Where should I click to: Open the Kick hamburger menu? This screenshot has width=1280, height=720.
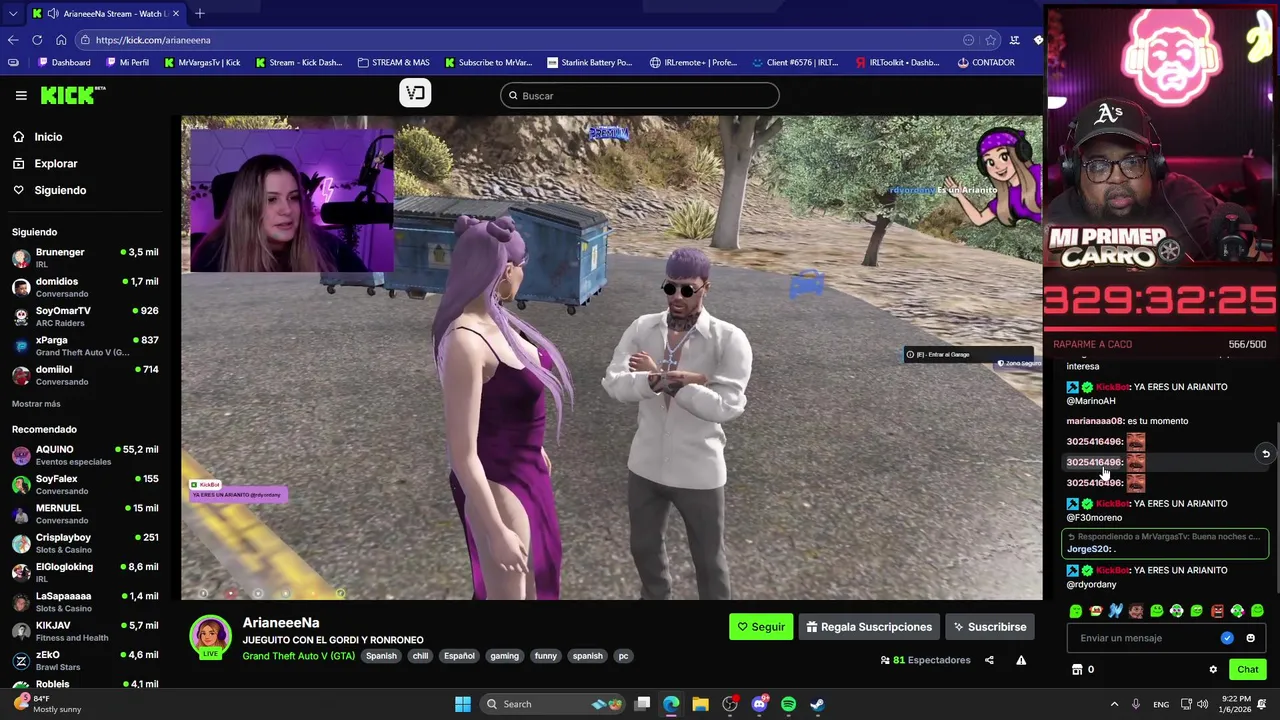(21, 95)
